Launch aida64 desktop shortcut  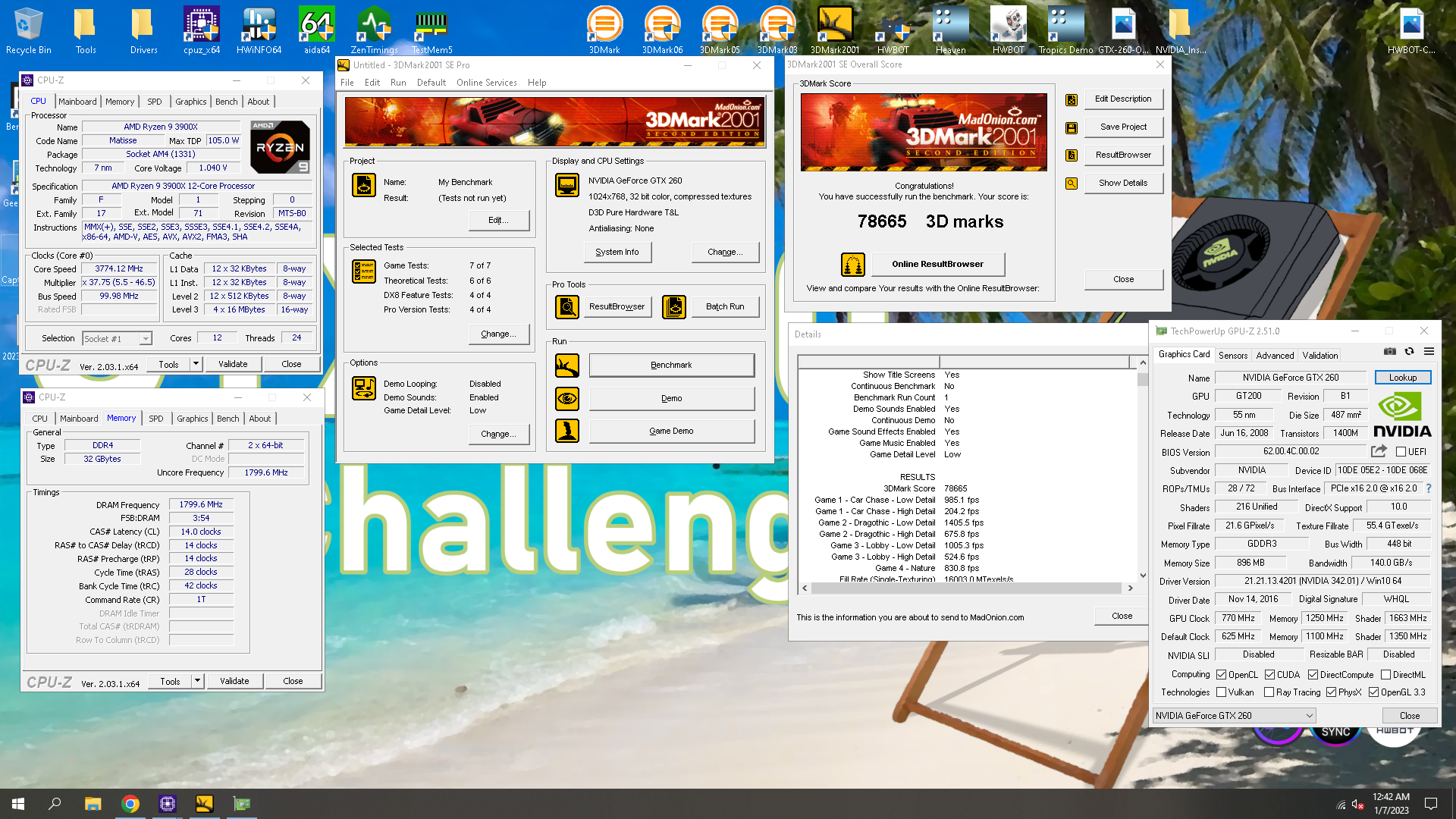pos(317,30)
